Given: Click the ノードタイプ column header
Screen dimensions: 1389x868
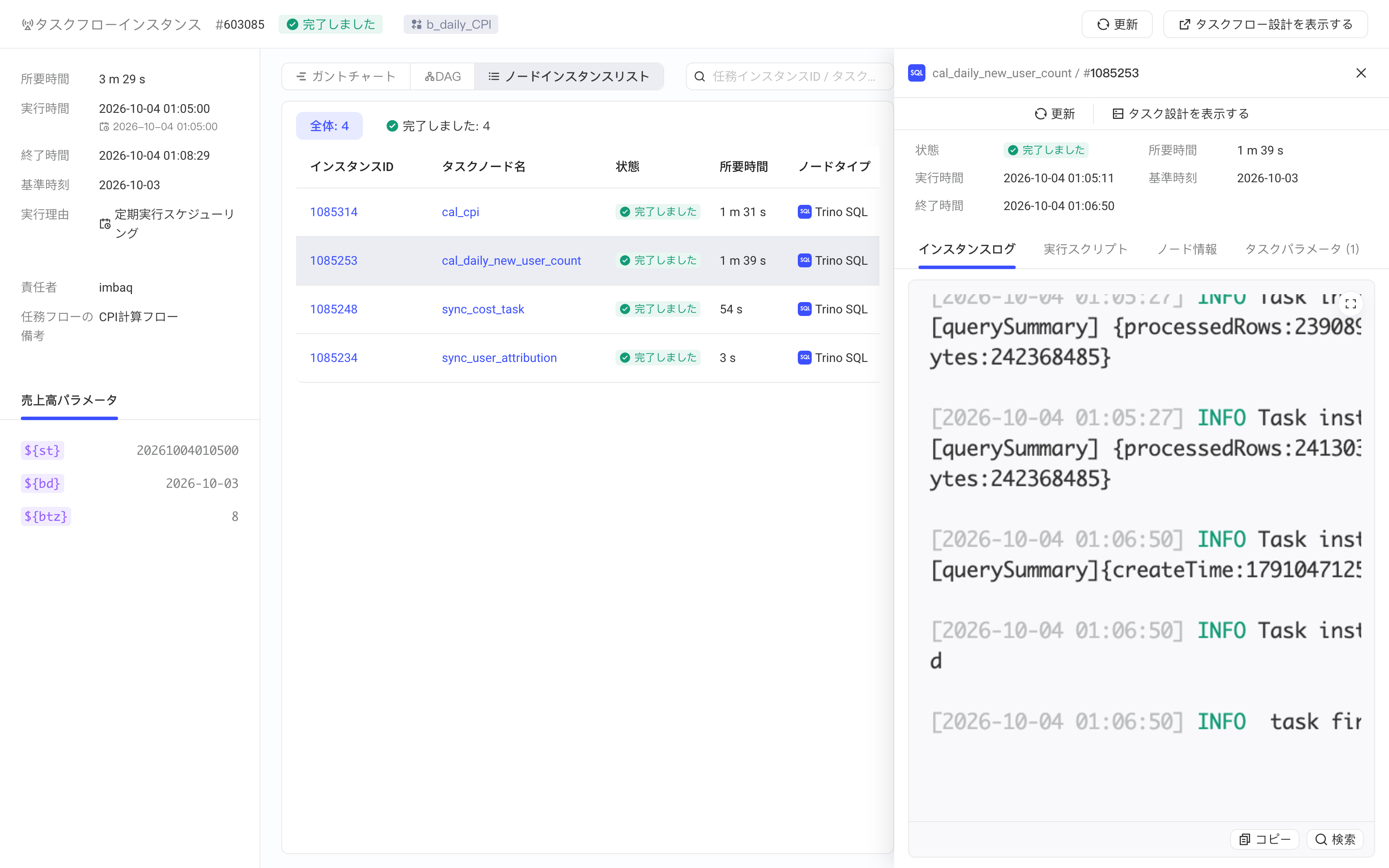Looking at the screenshot, I should [835, 167].
